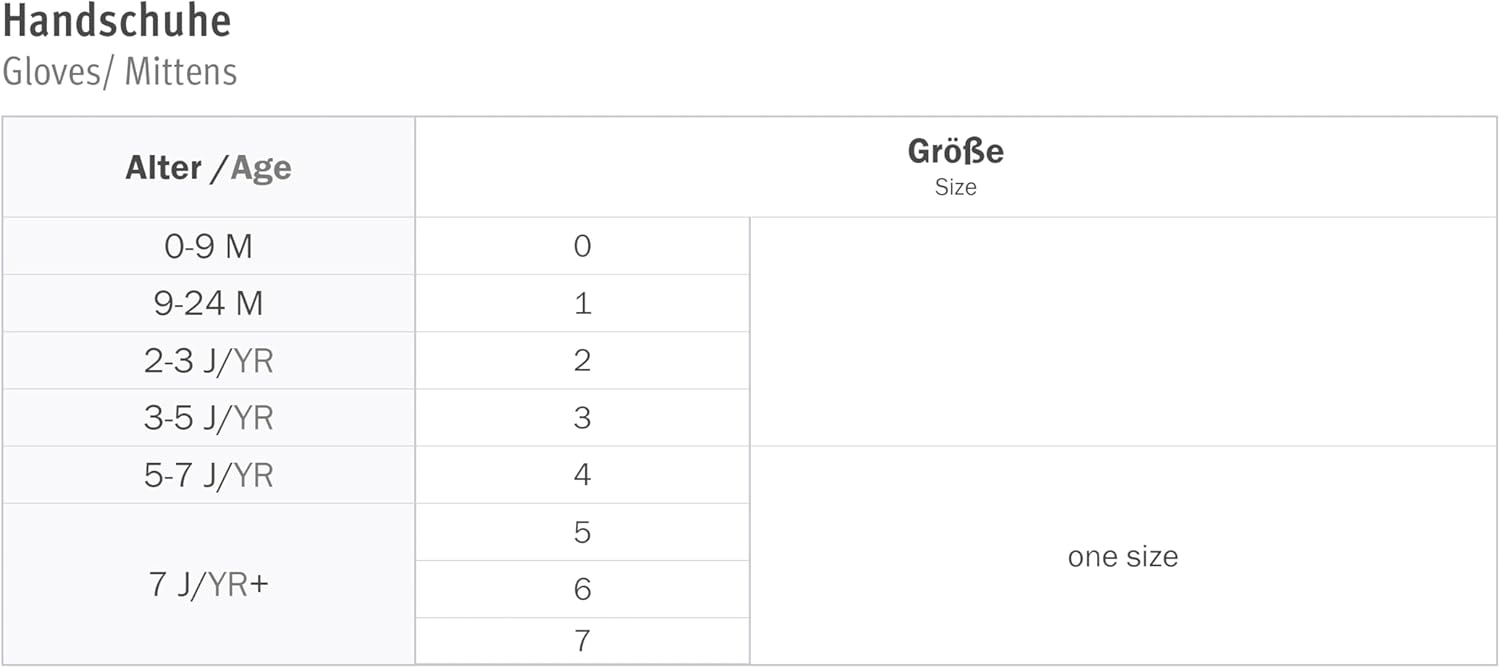
Task: Select the Größe Size column header
Action: [955, 166]
